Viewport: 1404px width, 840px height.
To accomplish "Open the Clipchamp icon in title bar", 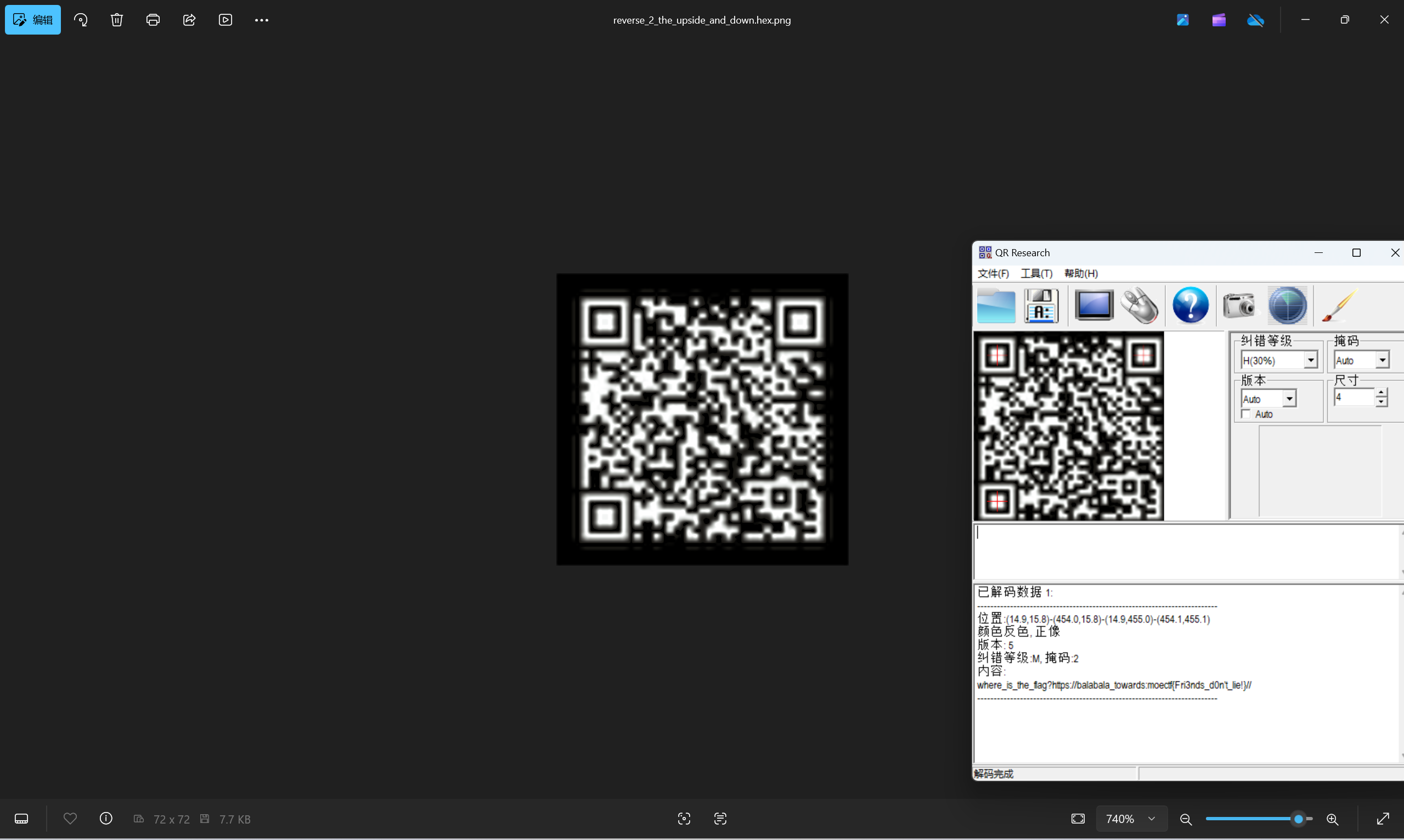I will 1219,20.
